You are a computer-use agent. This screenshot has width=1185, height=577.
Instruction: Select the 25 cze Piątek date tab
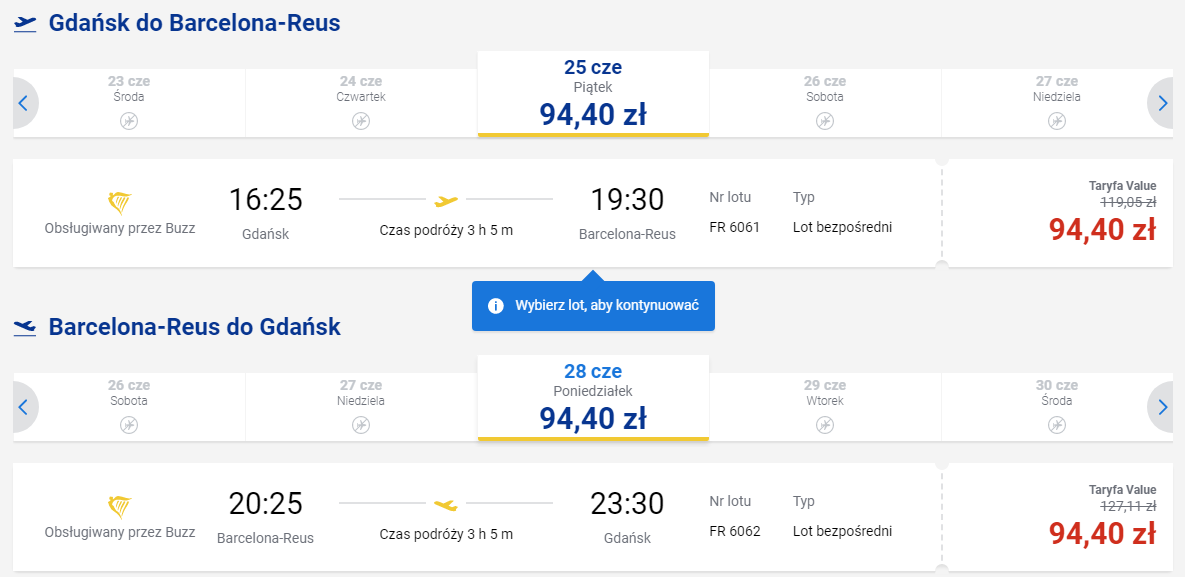coord(593,94)
